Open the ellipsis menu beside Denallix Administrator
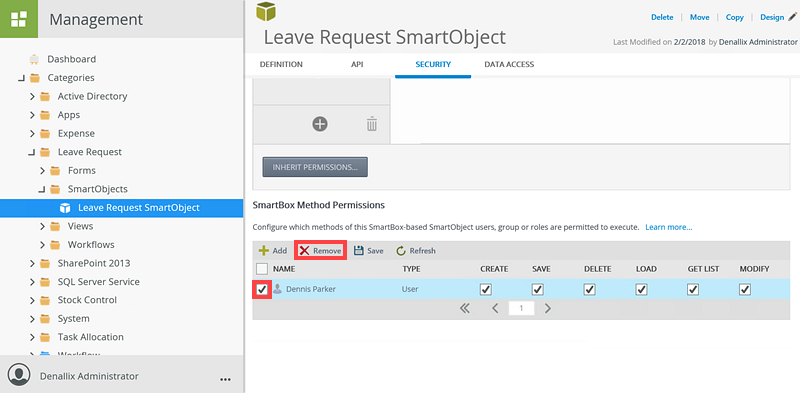 [x=225, y=379]
